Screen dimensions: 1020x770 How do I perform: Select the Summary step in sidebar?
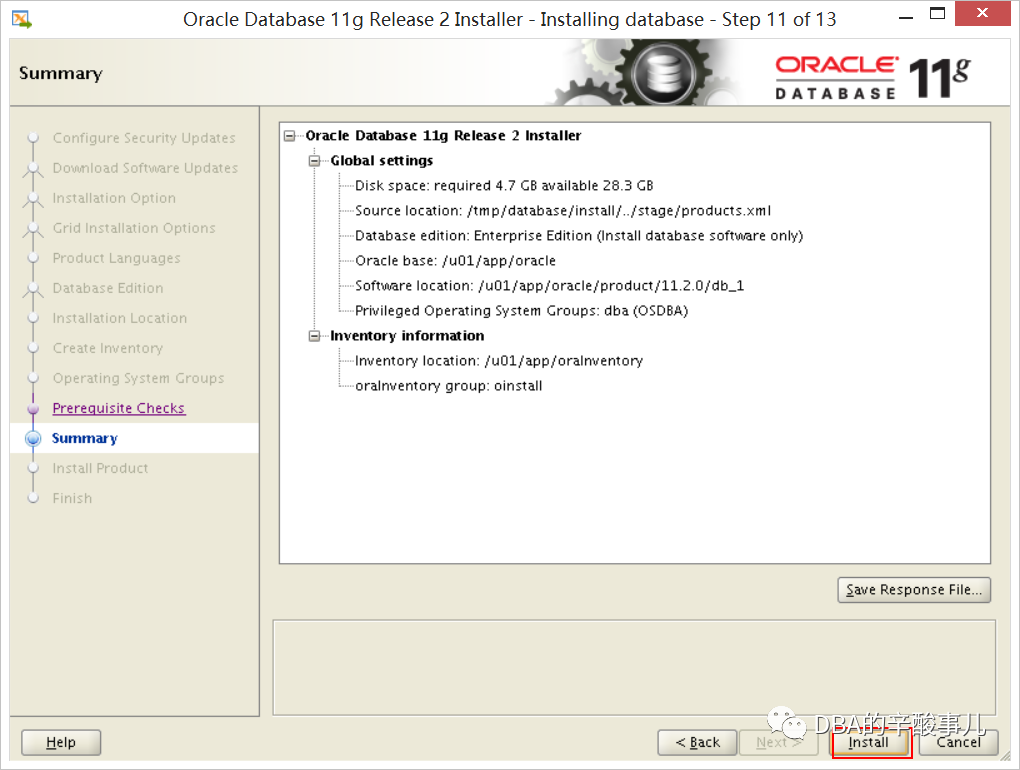point(85,438)
